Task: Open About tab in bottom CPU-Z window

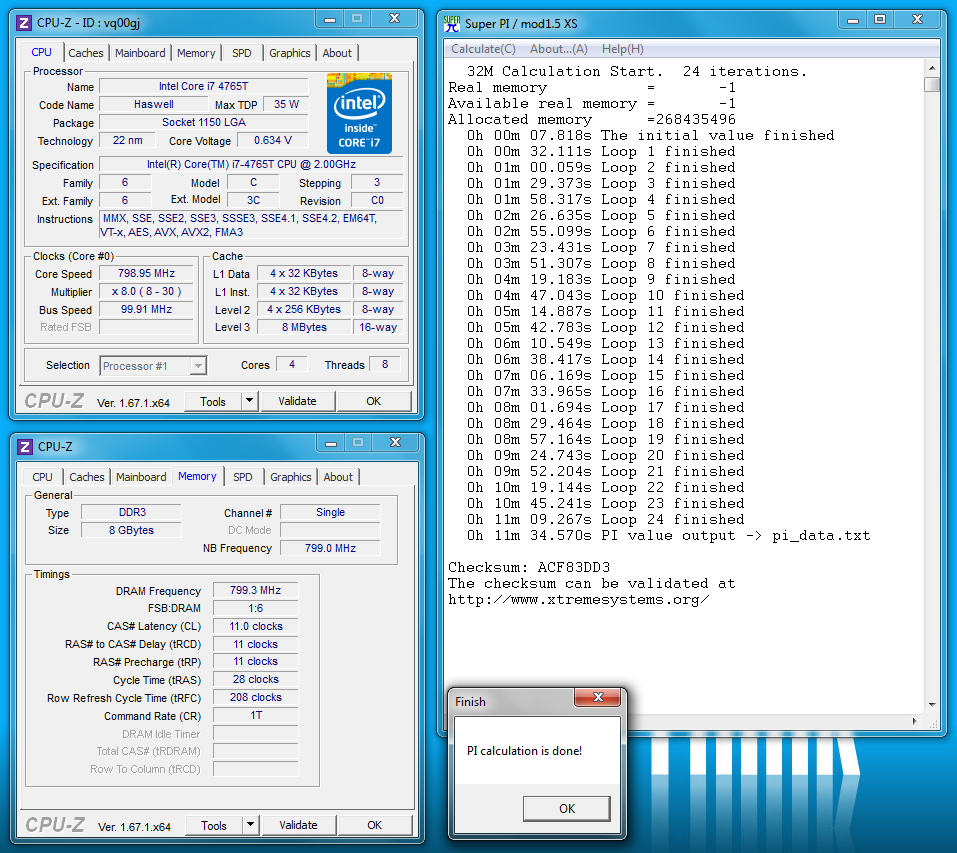Action: (x=338, y=477)
